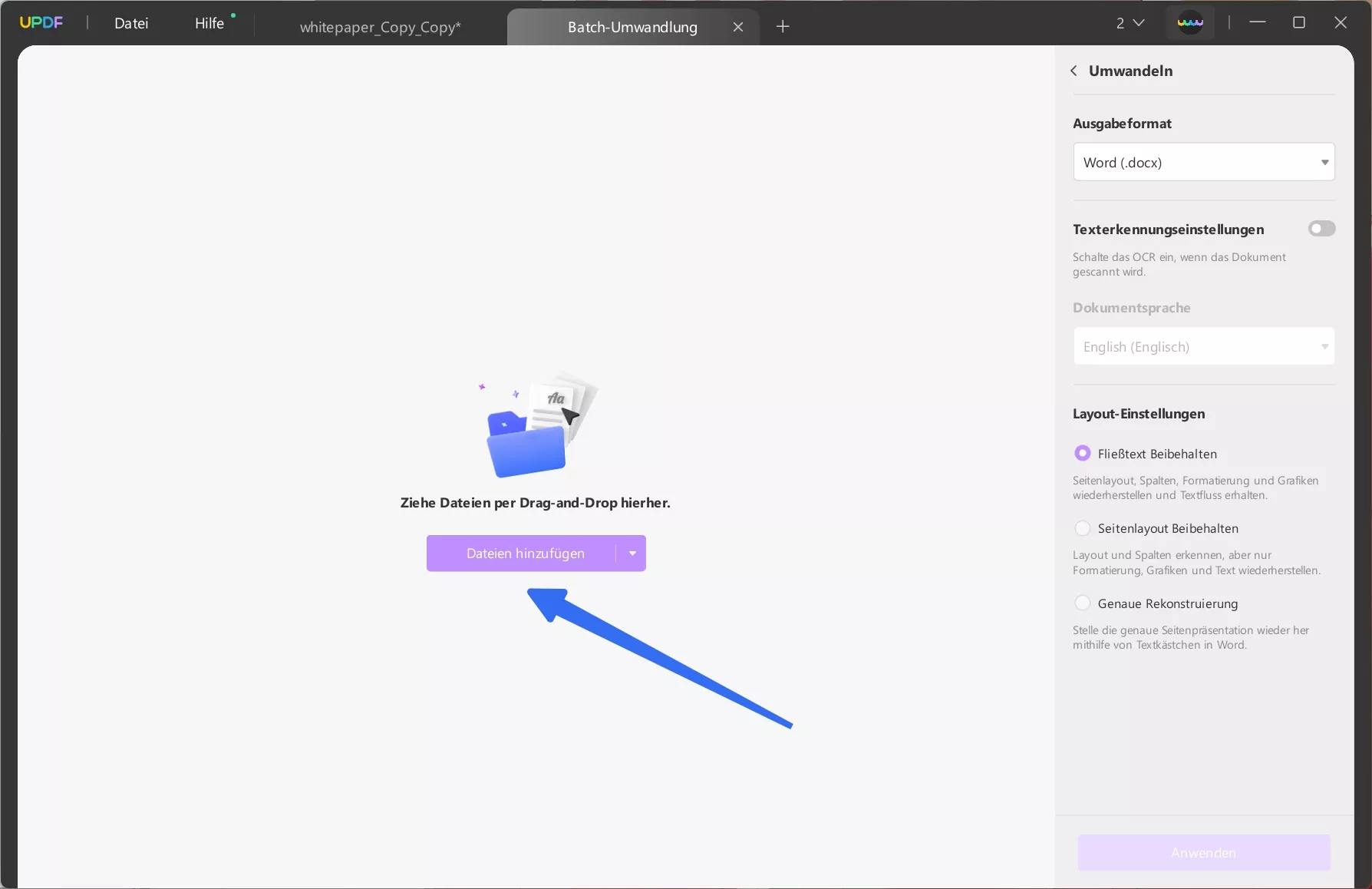Viewport: 1372px width, 889px height.
Task: Click the Texterkennungseinstellungen label
Action: point(1168,230)
